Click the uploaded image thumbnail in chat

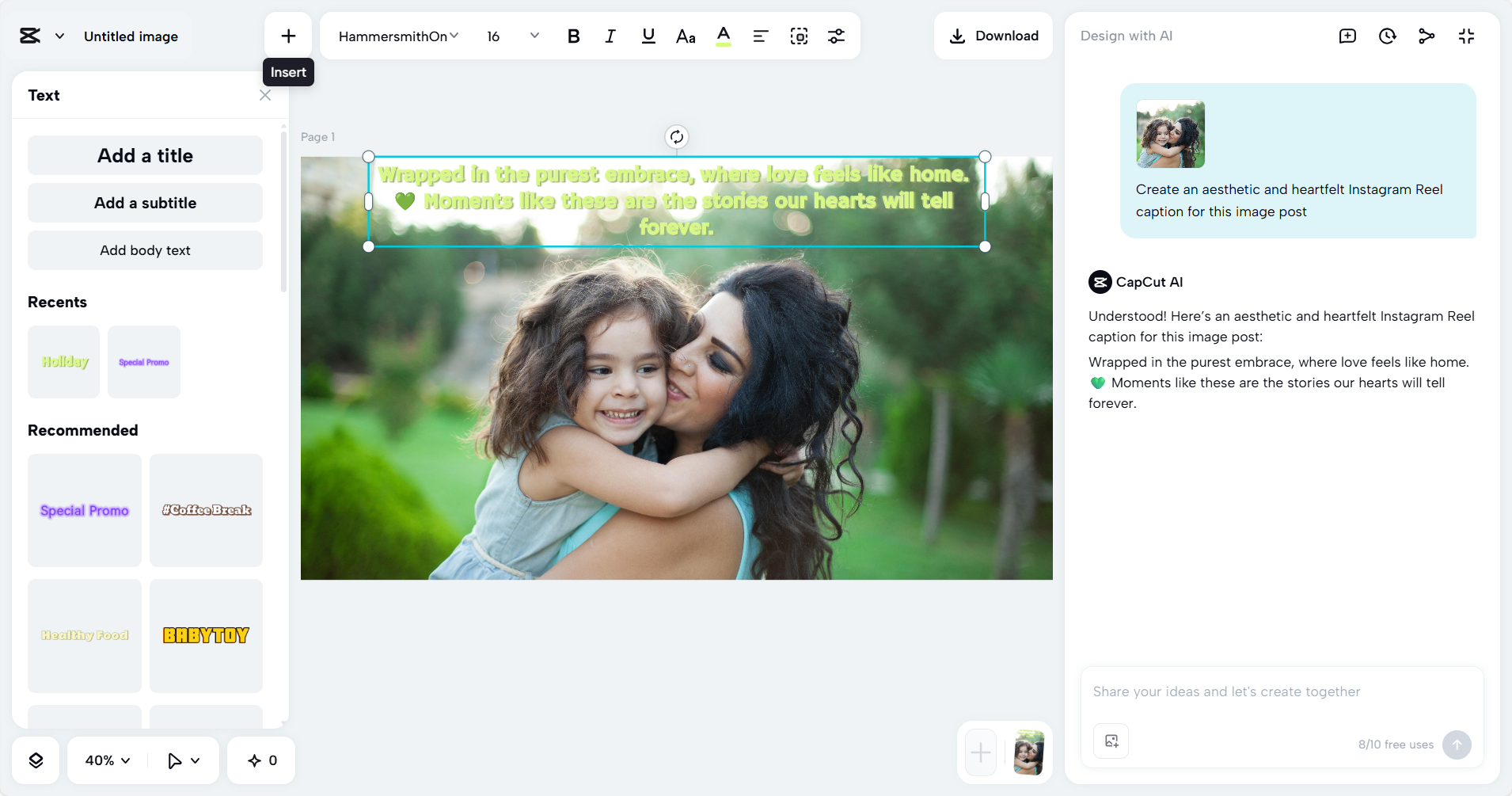[1170, 134]
